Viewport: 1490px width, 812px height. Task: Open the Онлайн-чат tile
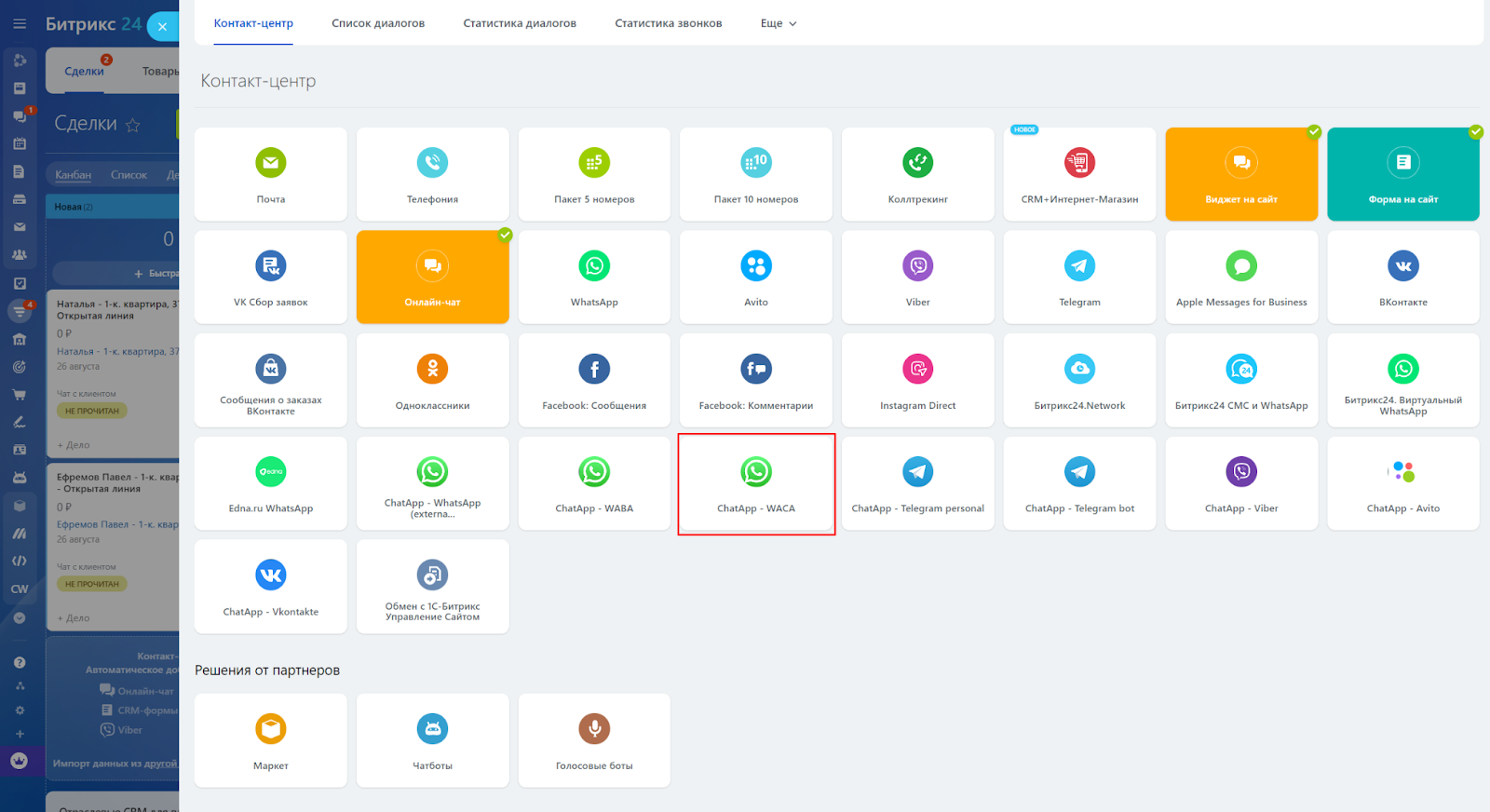(x=432, y=277)
